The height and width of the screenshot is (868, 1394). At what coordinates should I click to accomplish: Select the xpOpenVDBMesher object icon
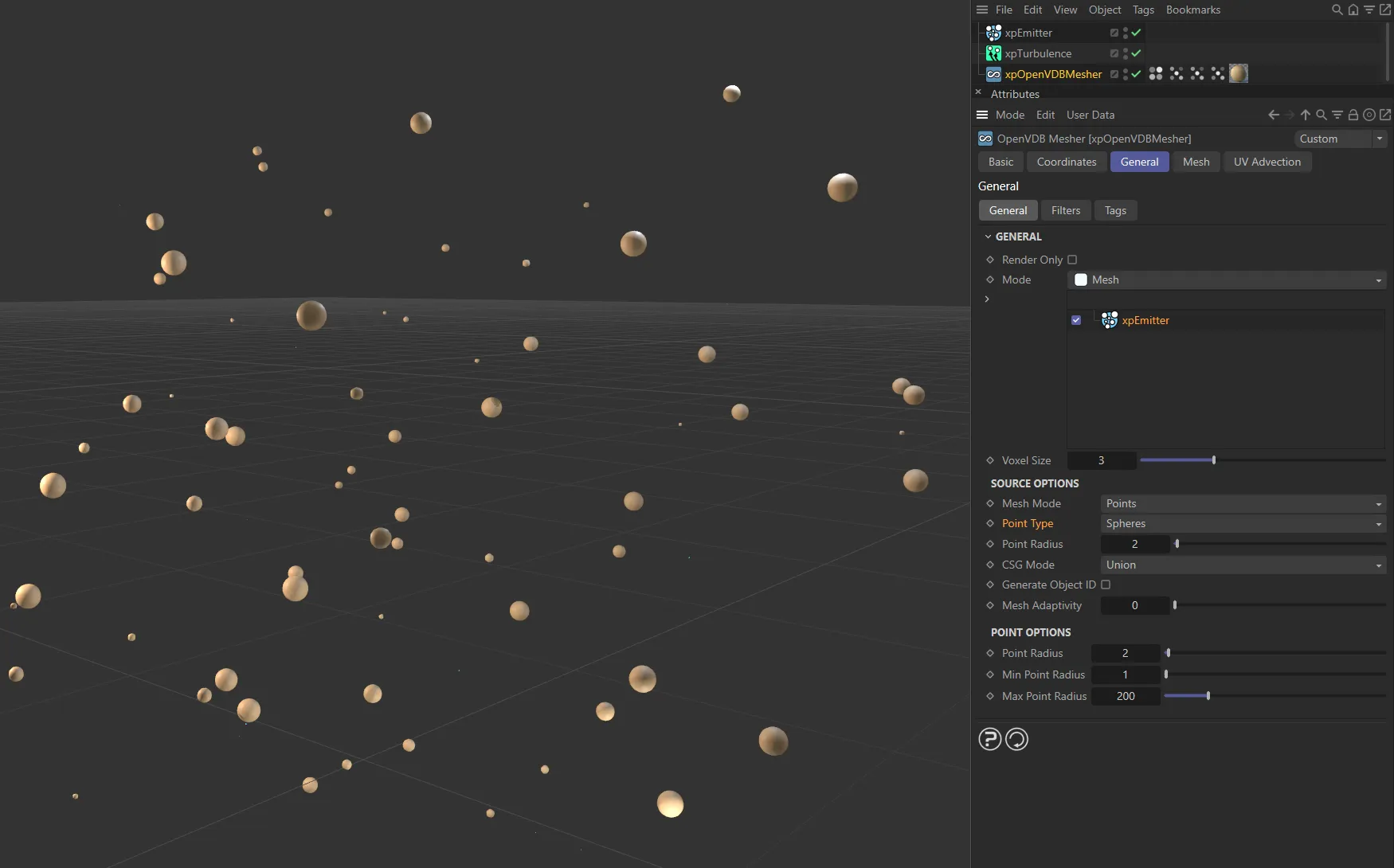click(x=993, y=74)
